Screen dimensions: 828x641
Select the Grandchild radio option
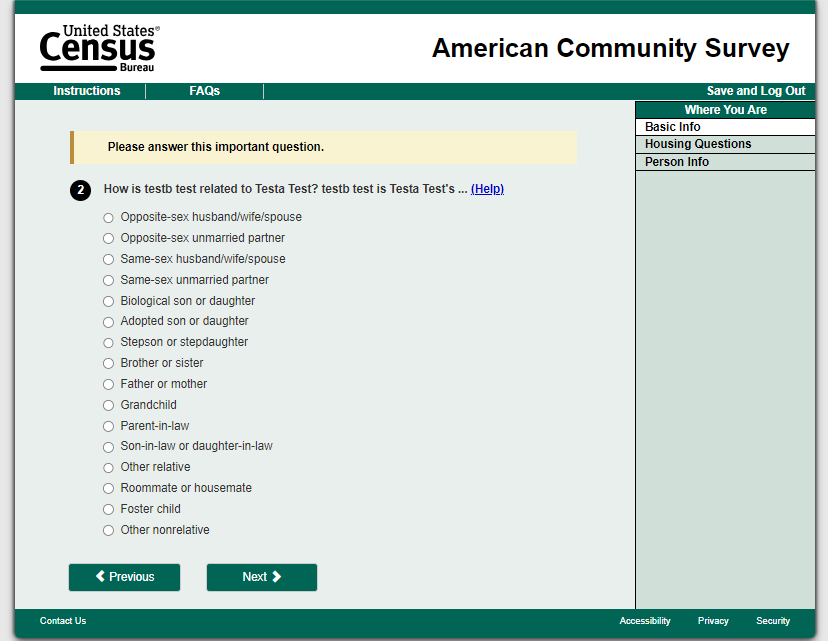pyautogui.click(x=108, y=405)
